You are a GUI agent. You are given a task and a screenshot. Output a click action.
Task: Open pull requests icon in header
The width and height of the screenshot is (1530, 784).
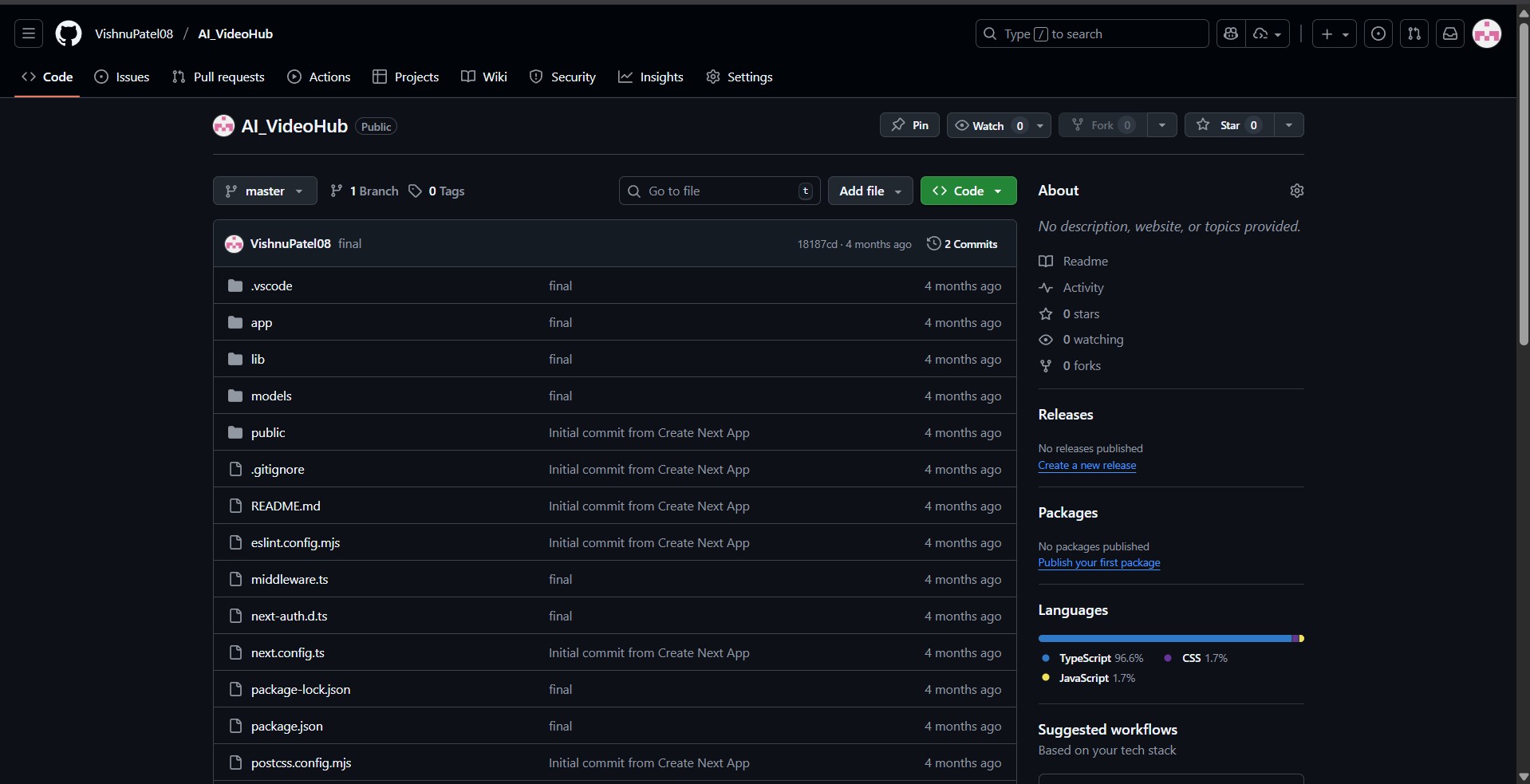[x=1414, y=33]
